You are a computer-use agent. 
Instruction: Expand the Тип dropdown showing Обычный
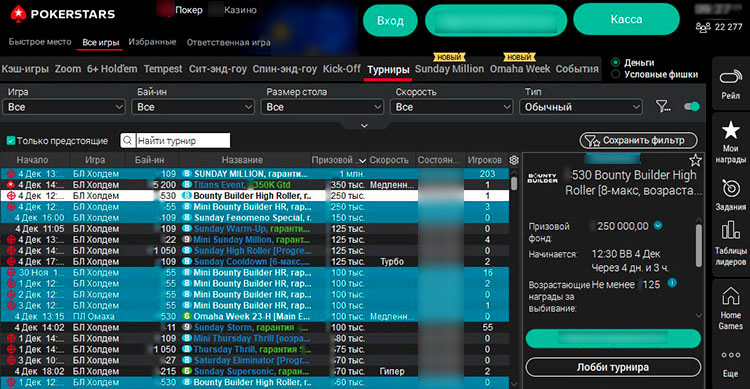point(581,107)
